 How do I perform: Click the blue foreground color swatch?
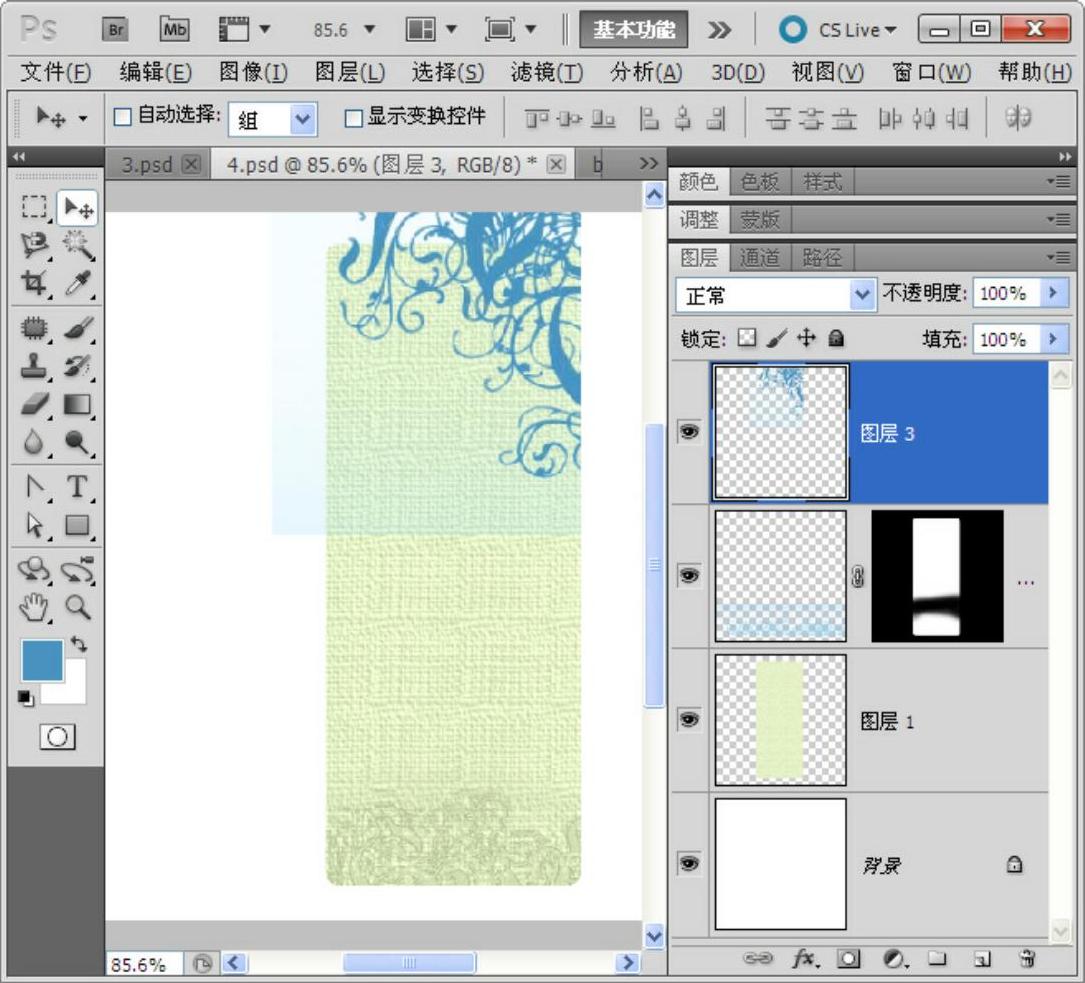click(42, 661)
